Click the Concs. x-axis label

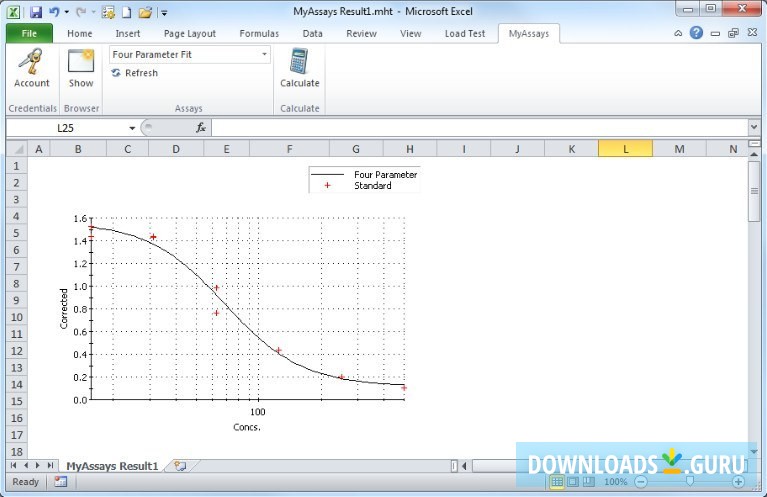pos(247,427)
